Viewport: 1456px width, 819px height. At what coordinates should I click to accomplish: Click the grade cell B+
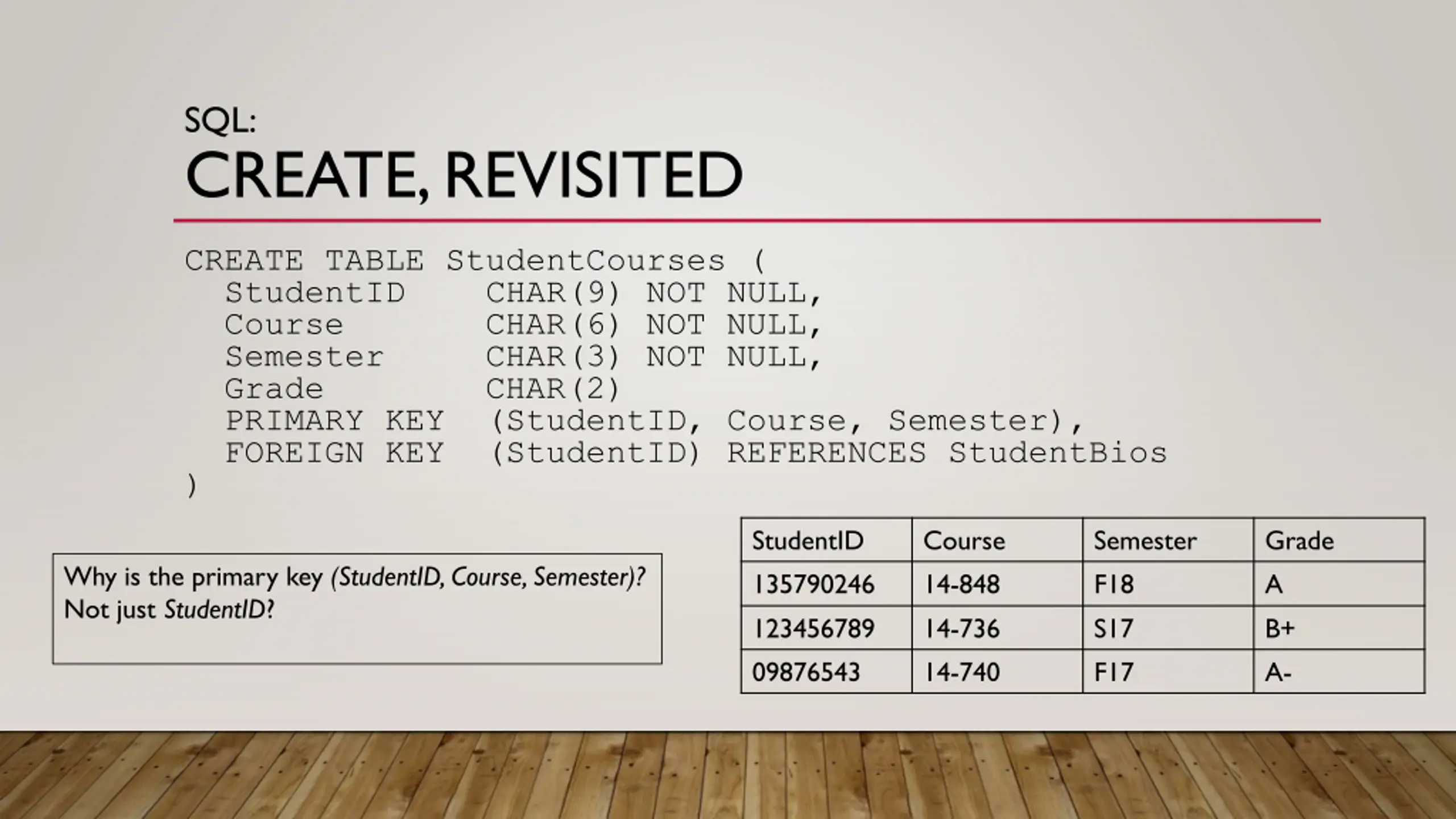click(1280, 628)
